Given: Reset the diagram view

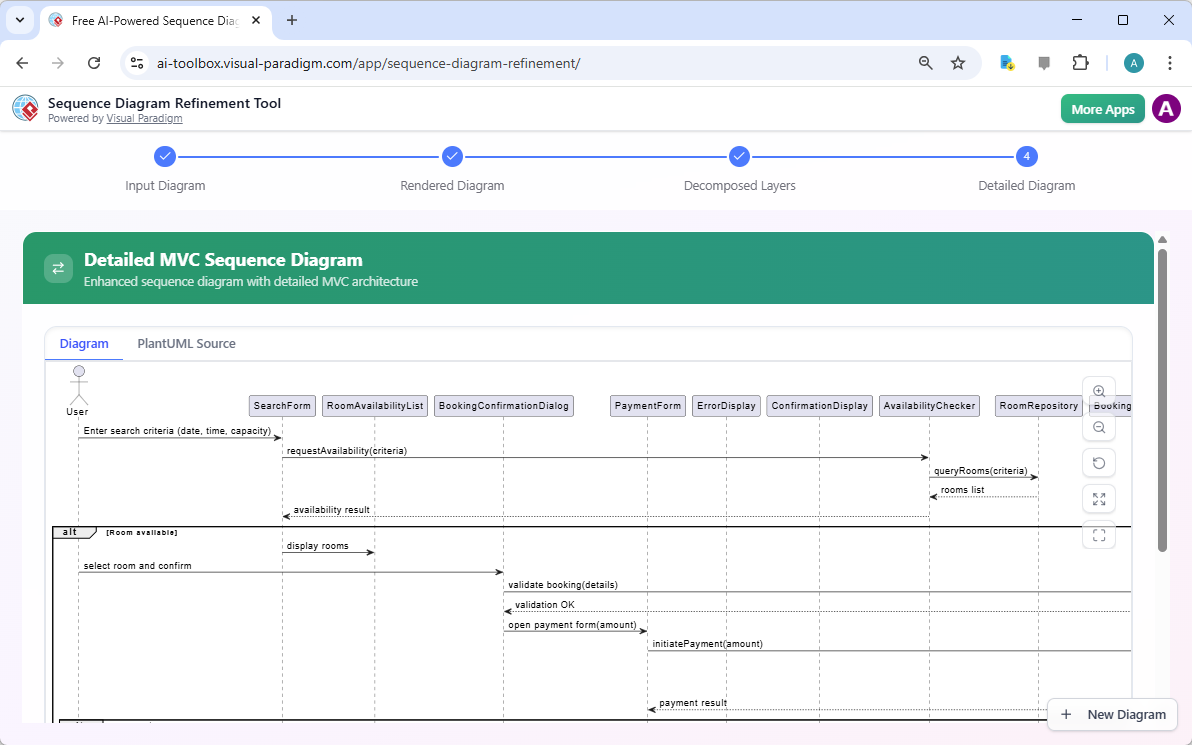Looking at the screenshot, I should [x=1099, y=463].
